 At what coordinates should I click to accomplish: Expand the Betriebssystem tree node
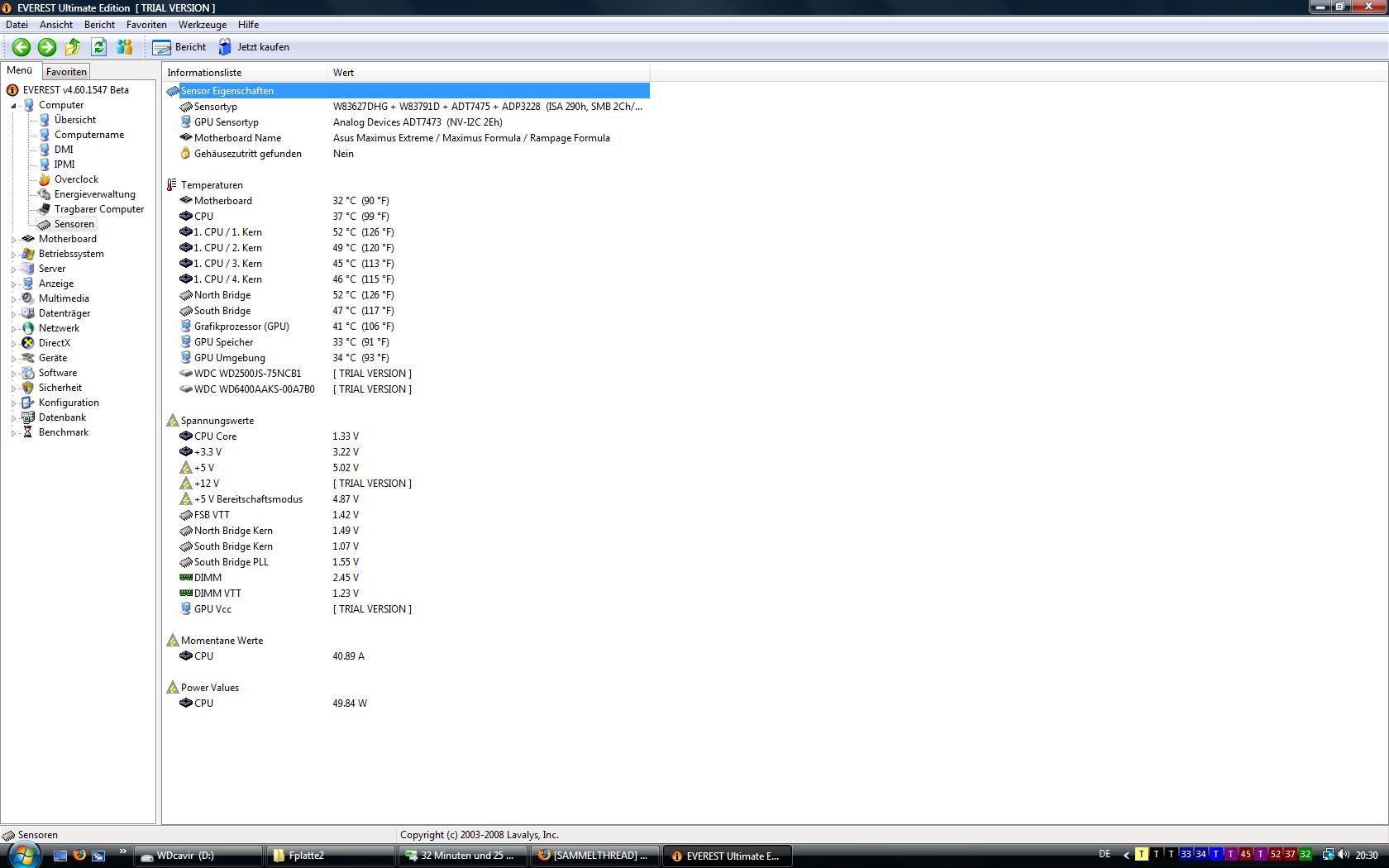13,255
